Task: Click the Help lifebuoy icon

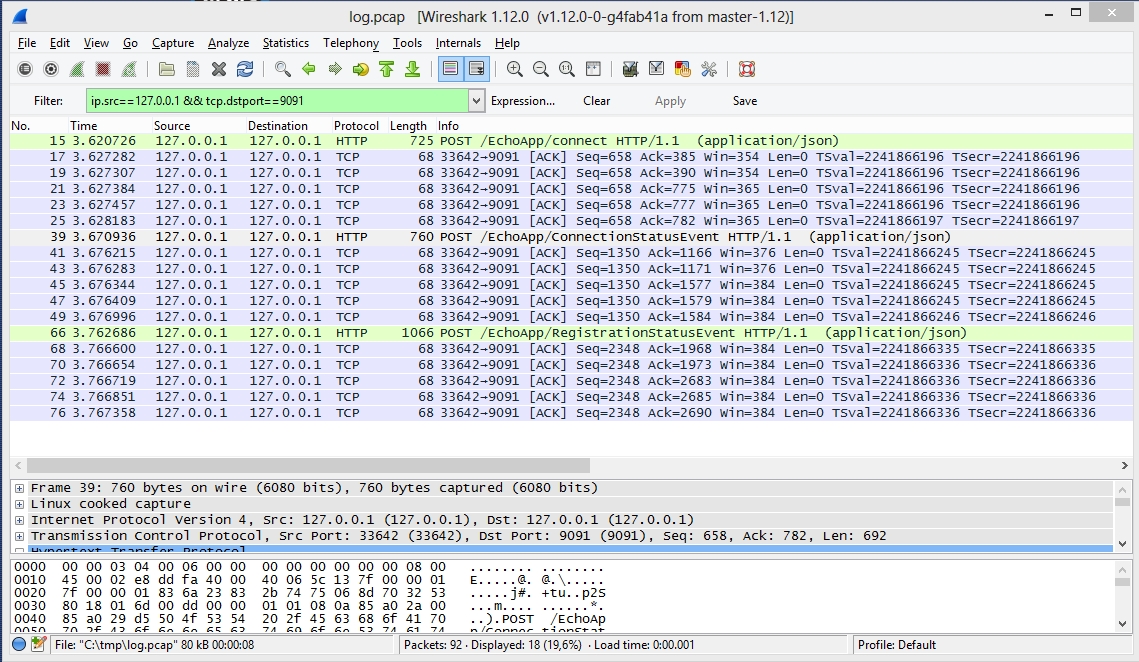Action: click(746, 69)
